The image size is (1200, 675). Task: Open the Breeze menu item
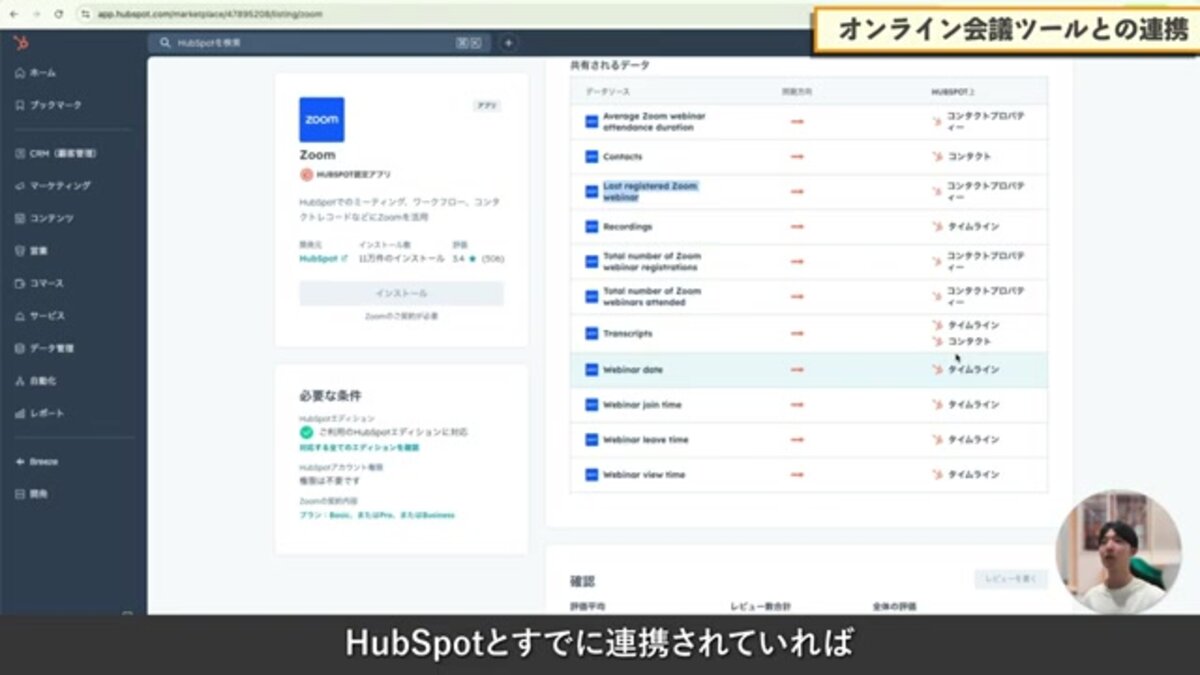pos(43,462)
